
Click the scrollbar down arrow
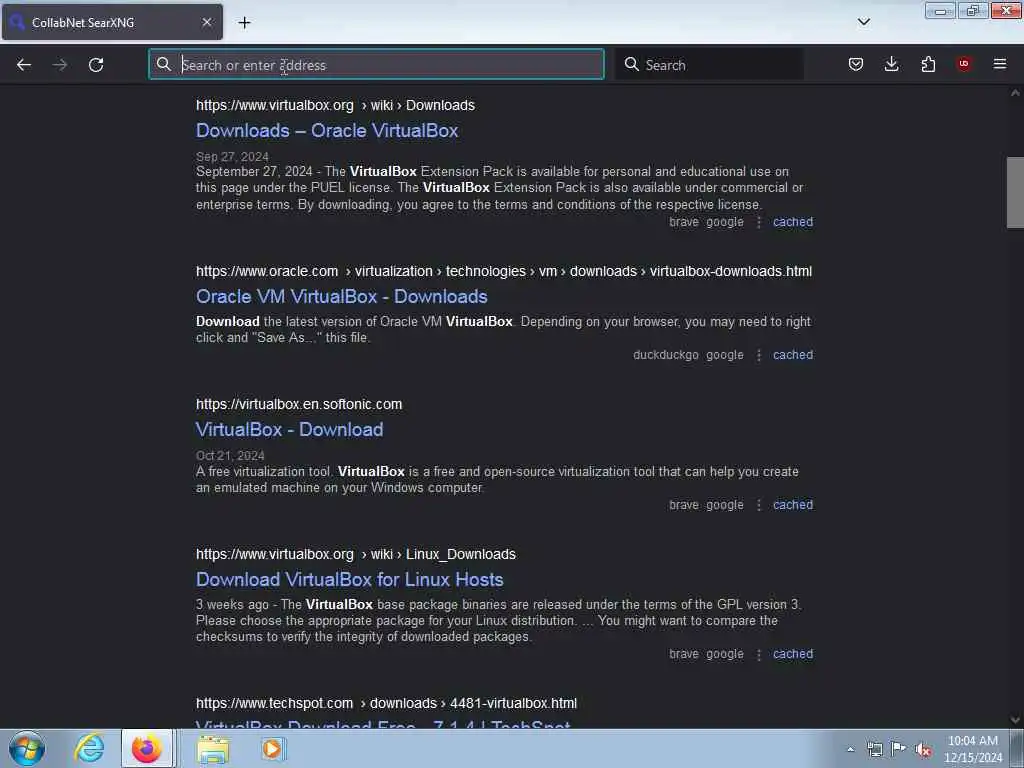click(1015, 720)
